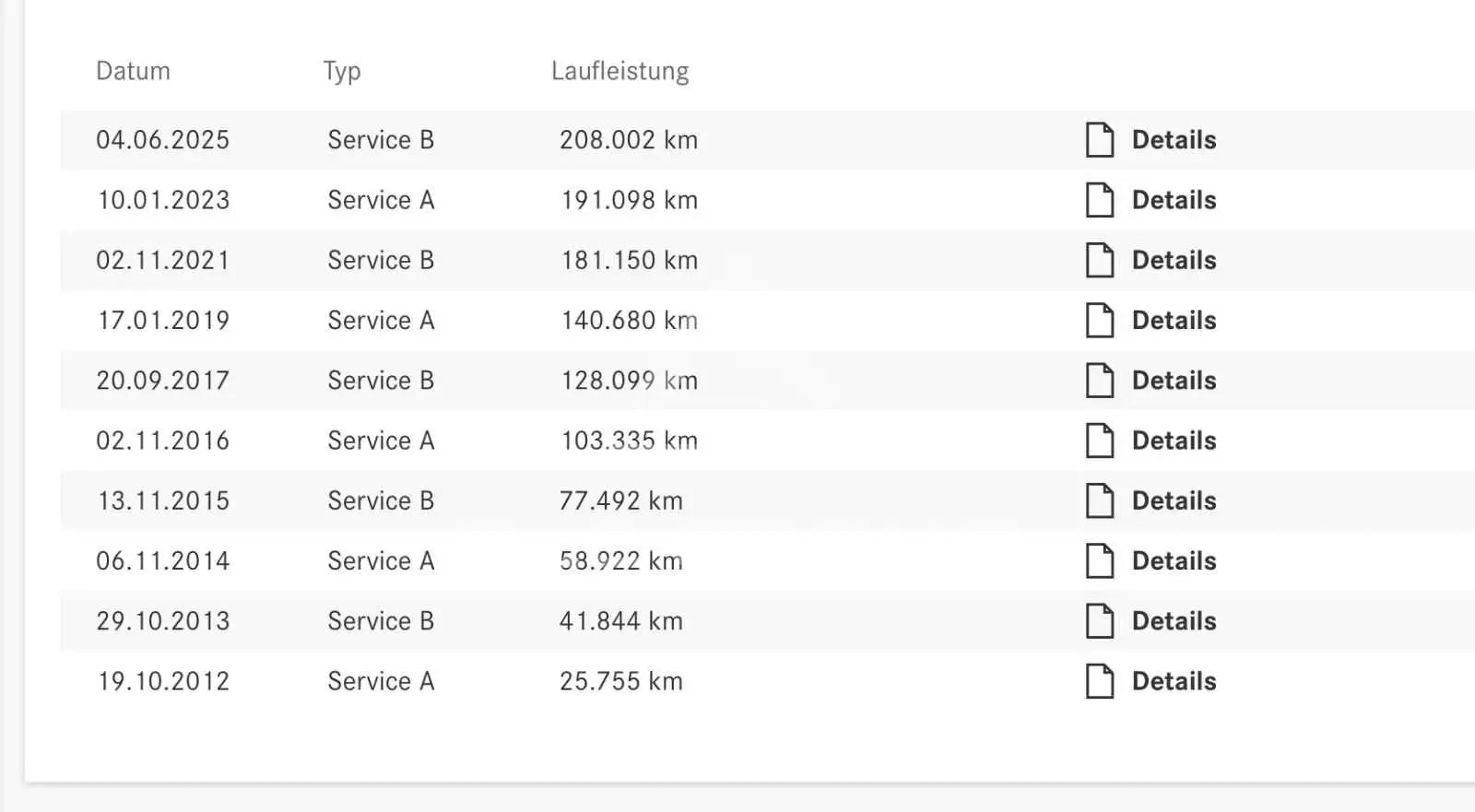Open Details for 10.01.2023 Service A
Image resolution: width=1475 pixels, height=812 pixels.
click(x=1174, y=200)
